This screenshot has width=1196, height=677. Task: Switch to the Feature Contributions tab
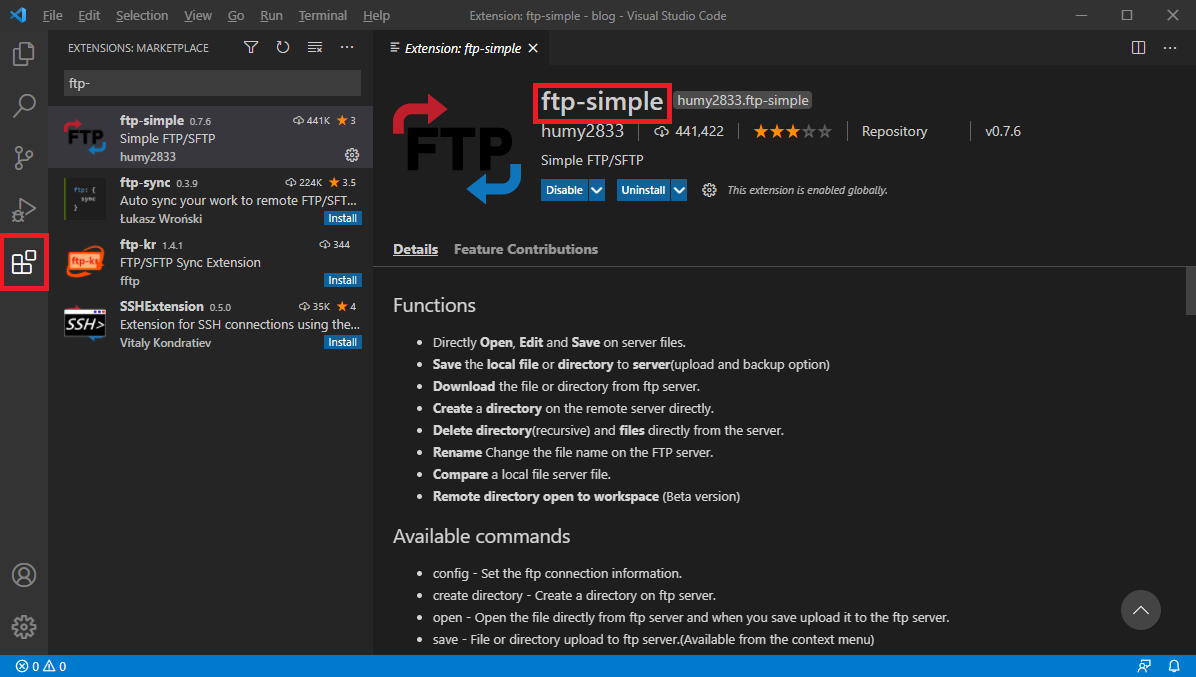click(525, 249)
